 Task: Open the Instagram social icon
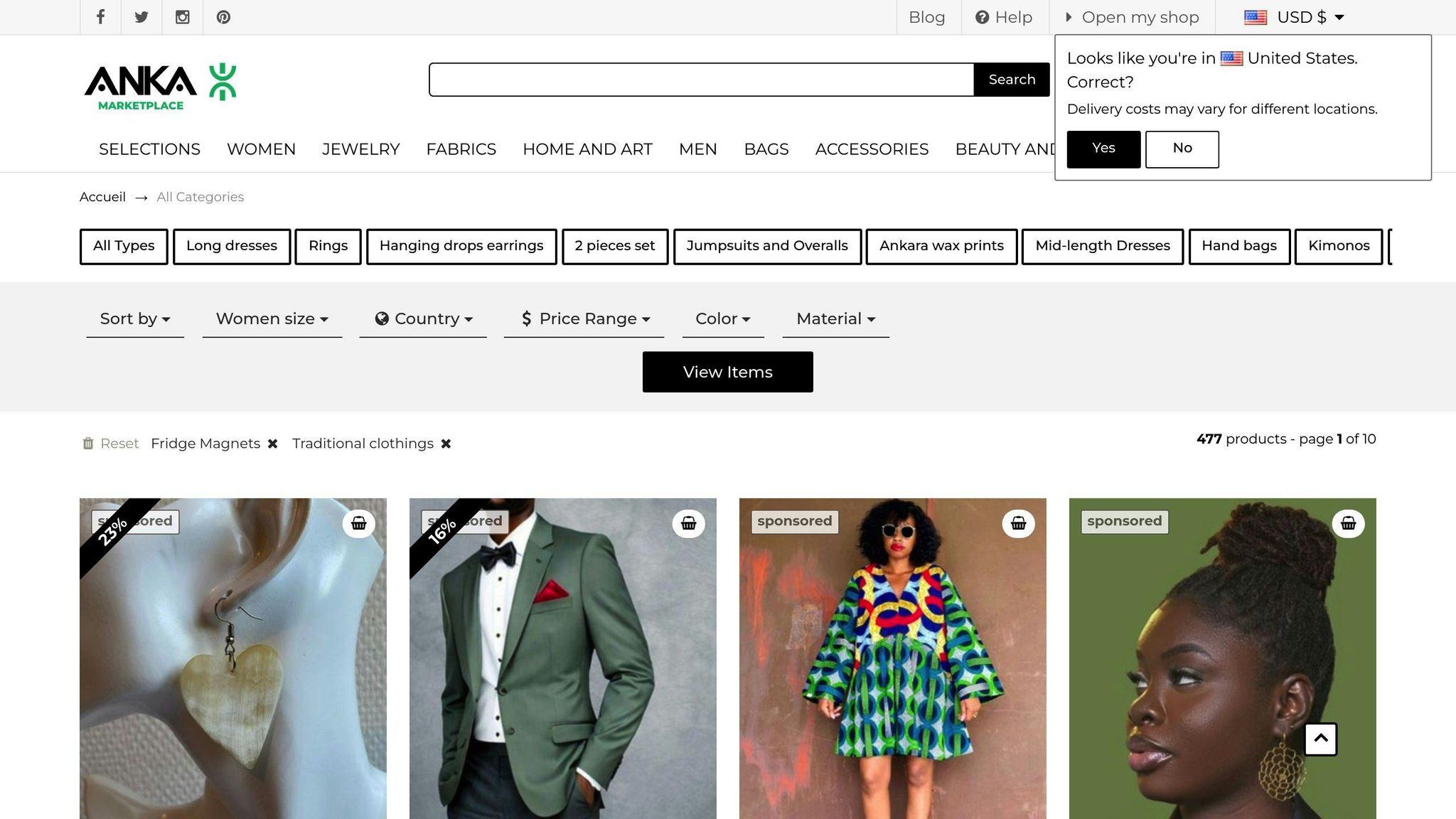click(183, 17)
